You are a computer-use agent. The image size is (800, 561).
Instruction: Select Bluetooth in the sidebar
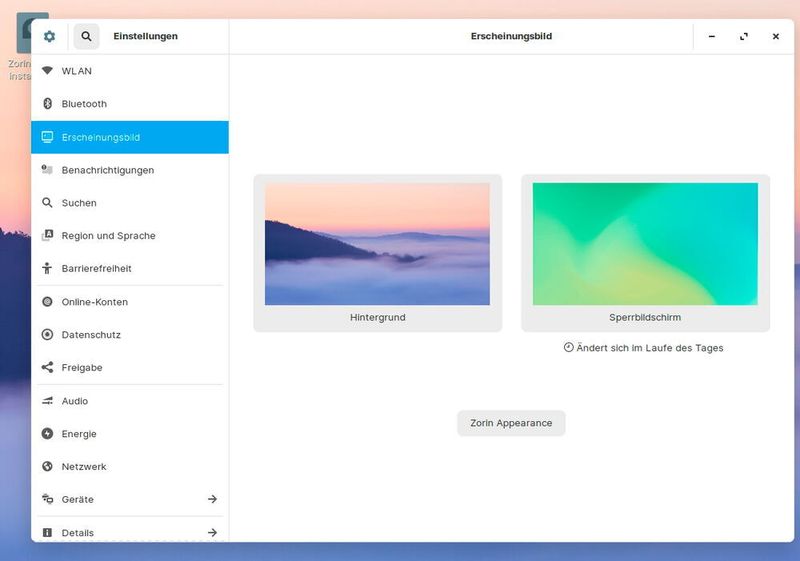130,104
